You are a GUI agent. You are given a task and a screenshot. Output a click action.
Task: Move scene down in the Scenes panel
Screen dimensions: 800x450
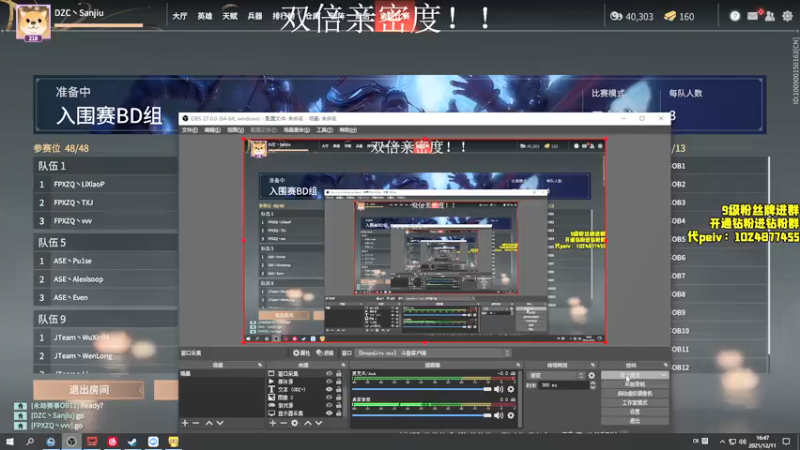pos(220,423)
